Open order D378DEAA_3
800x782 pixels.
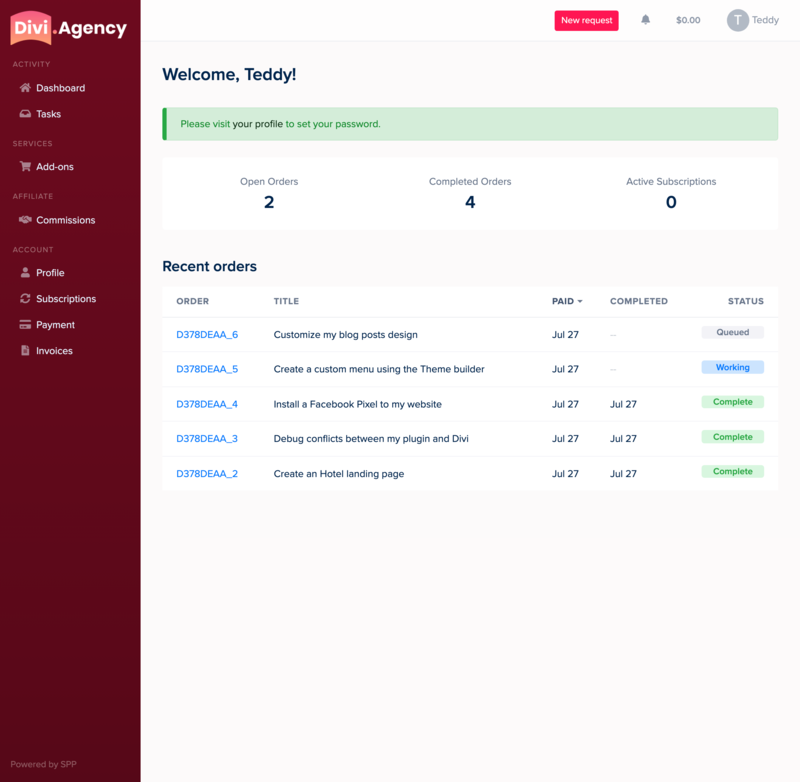tap(207, 439)
